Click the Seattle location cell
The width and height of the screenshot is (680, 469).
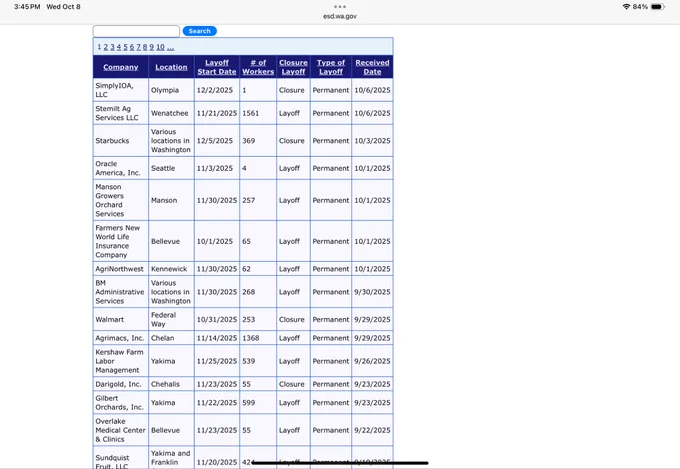[x=171, y=168]
